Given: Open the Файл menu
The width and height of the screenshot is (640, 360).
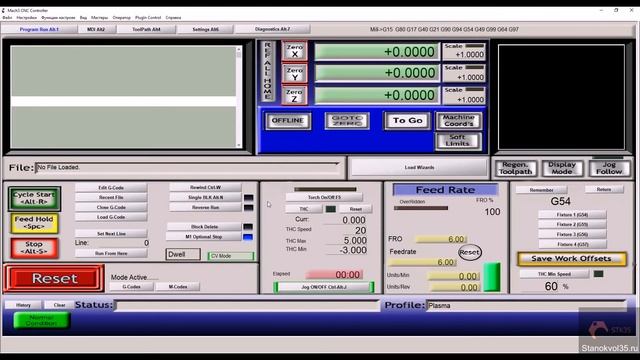Looking at the screenshot, I should pyautogui.click(x=7, y=18).
